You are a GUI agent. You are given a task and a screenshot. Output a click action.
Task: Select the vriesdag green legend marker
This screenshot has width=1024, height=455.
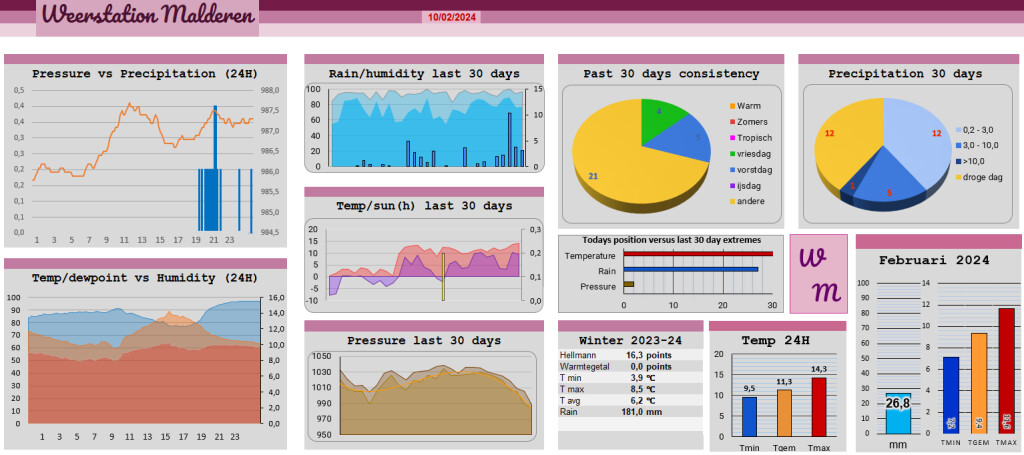732,154
